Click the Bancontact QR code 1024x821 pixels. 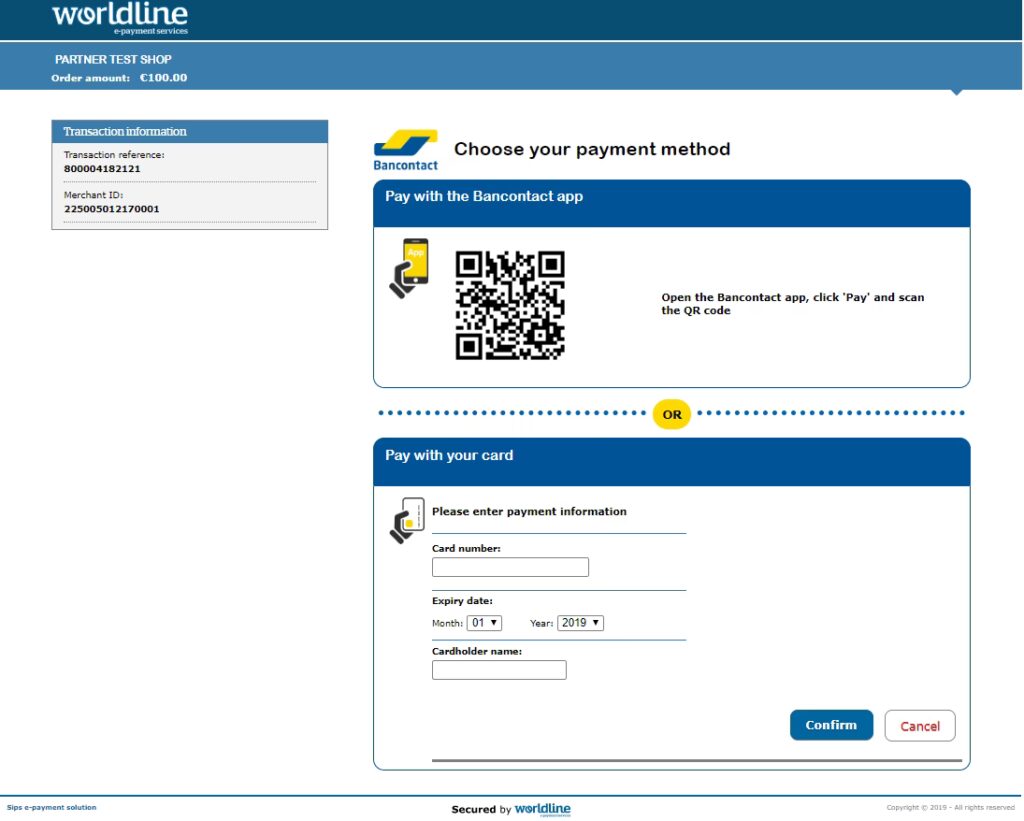tap(510, 305)
